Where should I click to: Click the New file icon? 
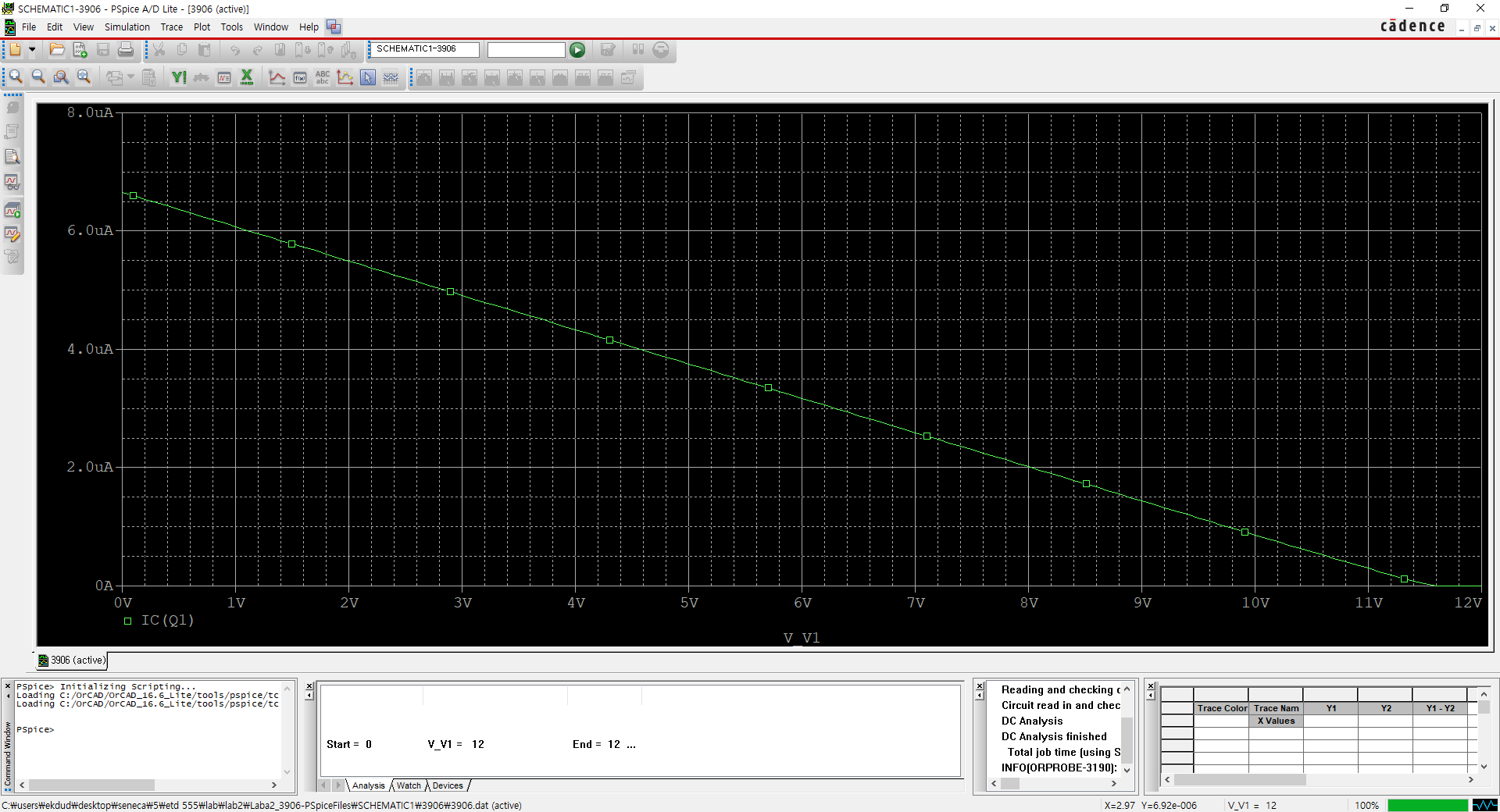[15, 50]
